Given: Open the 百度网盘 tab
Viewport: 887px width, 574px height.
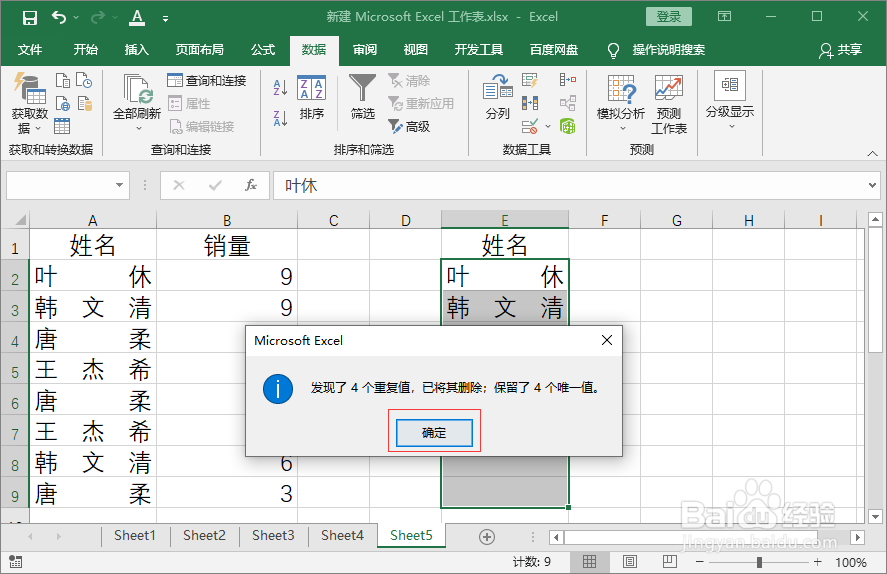Looking at the screenshot, I should pyautogui.click(x=554, y=50).
